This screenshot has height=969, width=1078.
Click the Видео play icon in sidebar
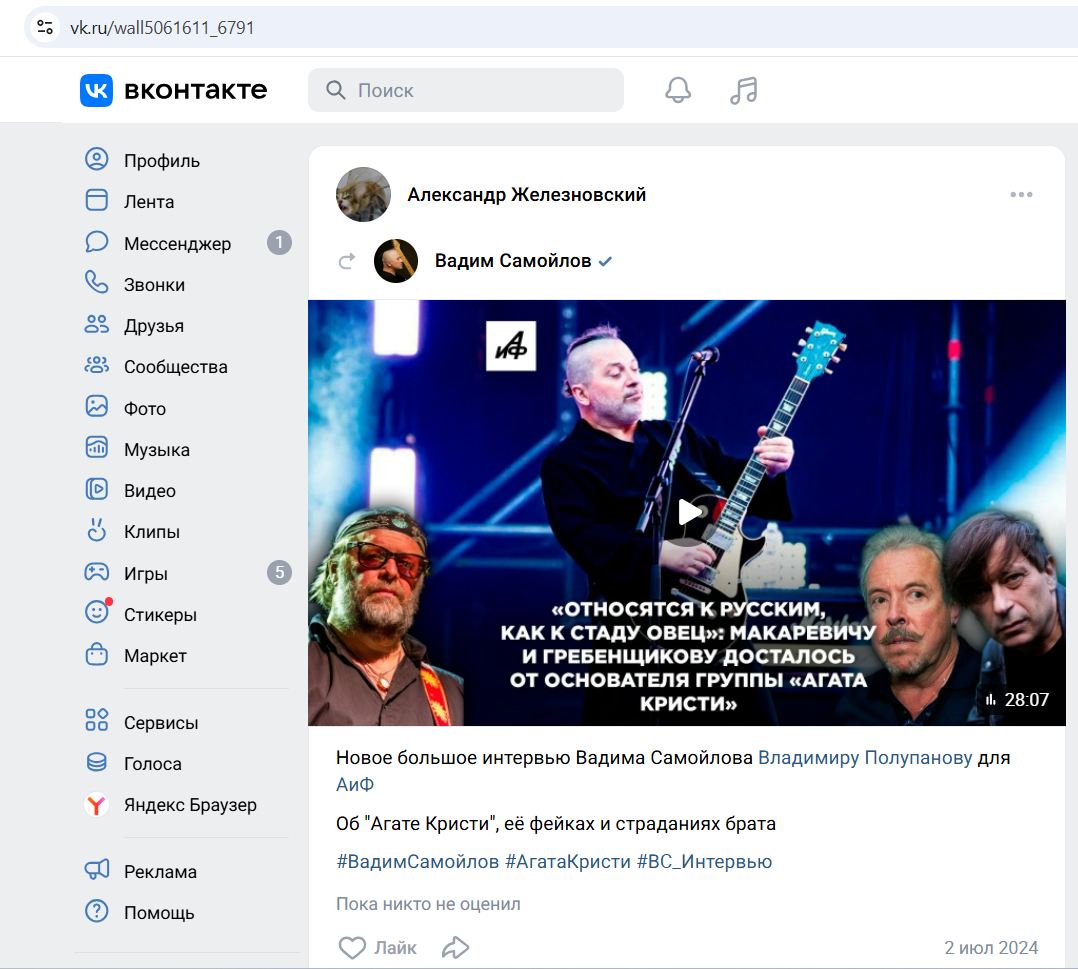[x=97, y=490]
